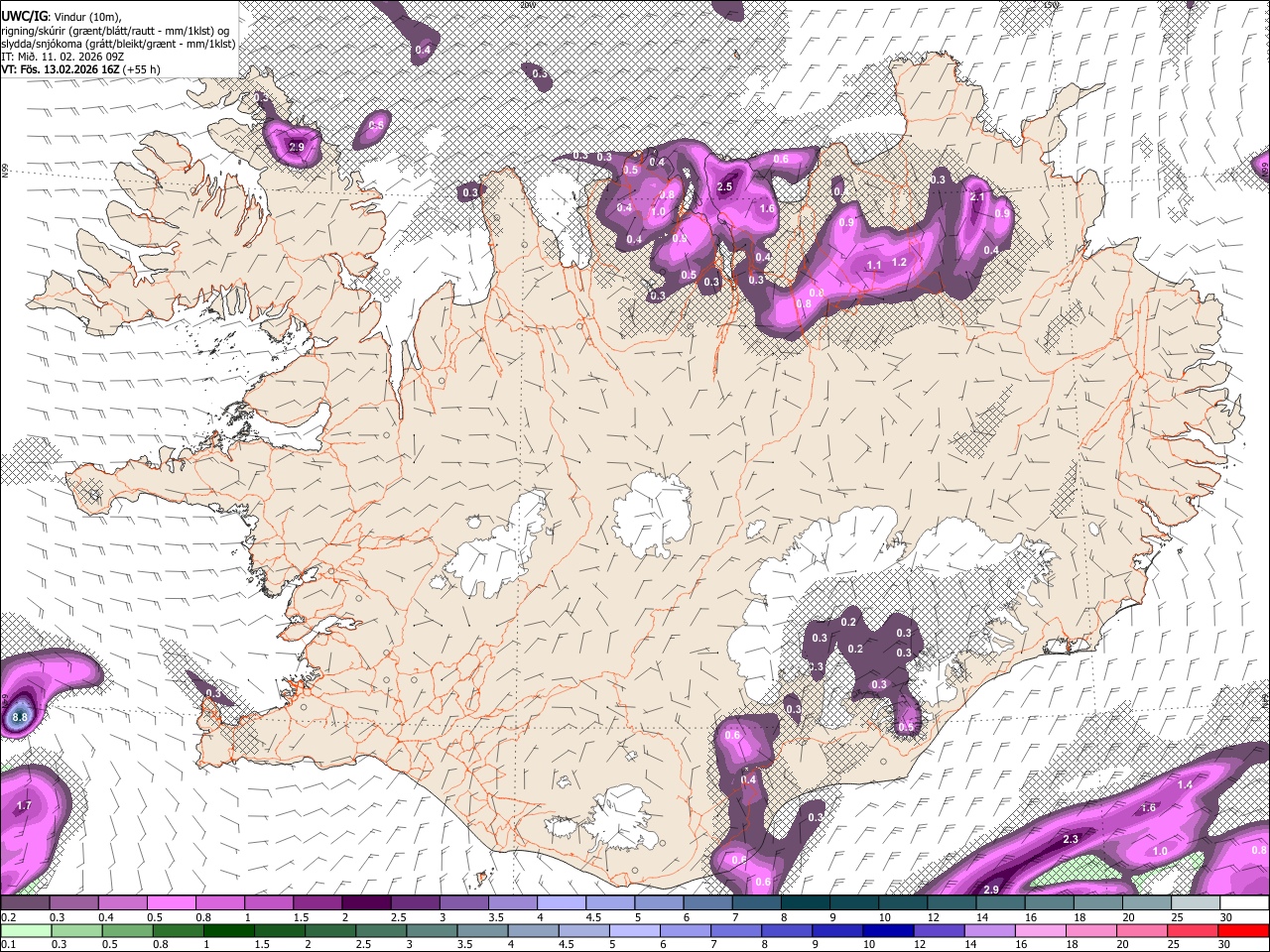Select the top-scale teal swatch at 12

click(951, 903)
